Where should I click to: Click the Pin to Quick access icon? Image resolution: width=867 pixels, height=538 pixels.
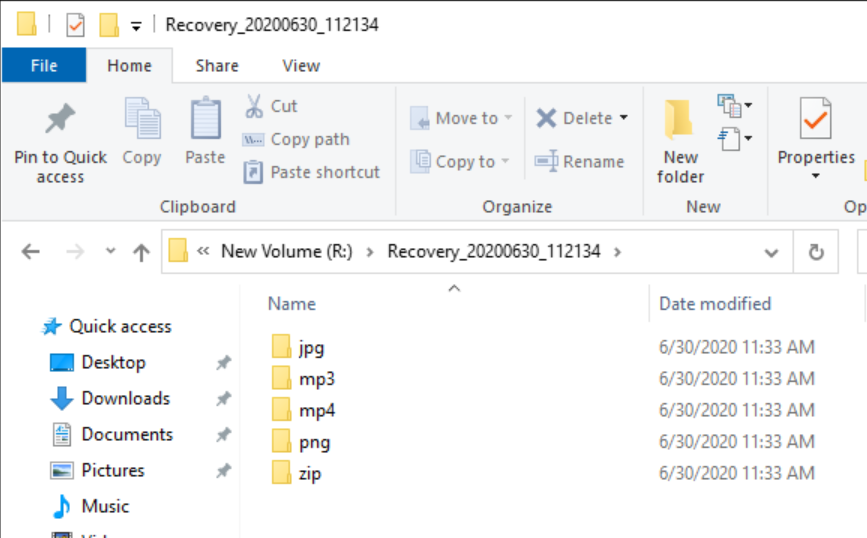60,122
